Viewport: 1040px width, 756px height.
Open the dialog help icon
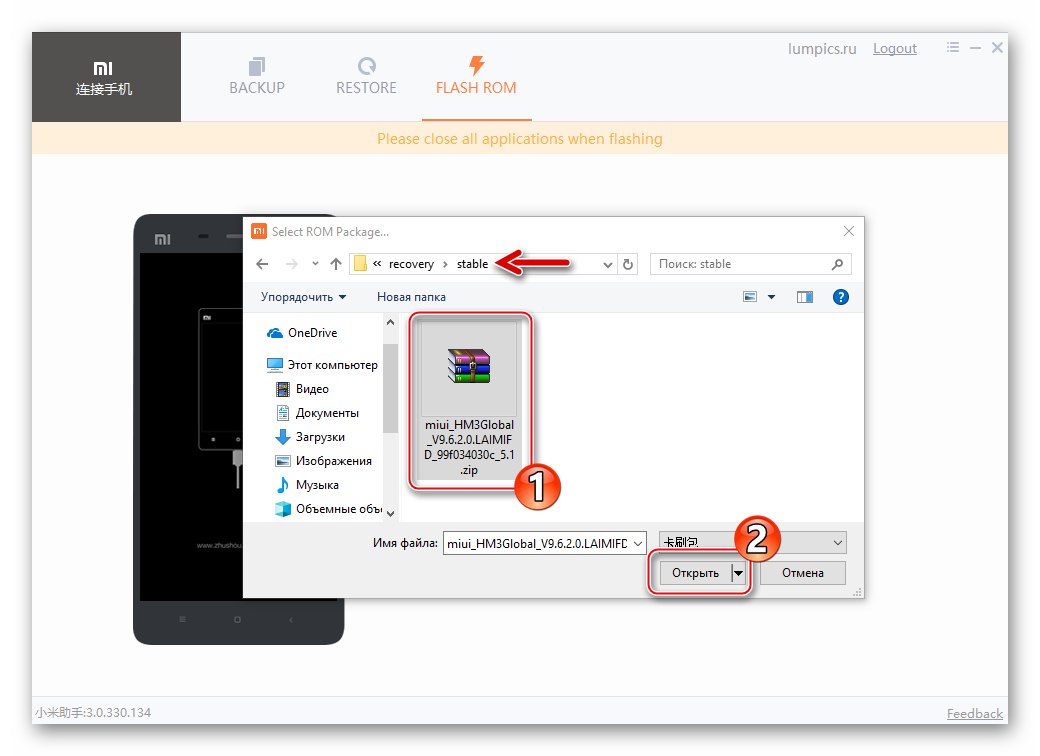pyautogui.click(x=840, y=297)
